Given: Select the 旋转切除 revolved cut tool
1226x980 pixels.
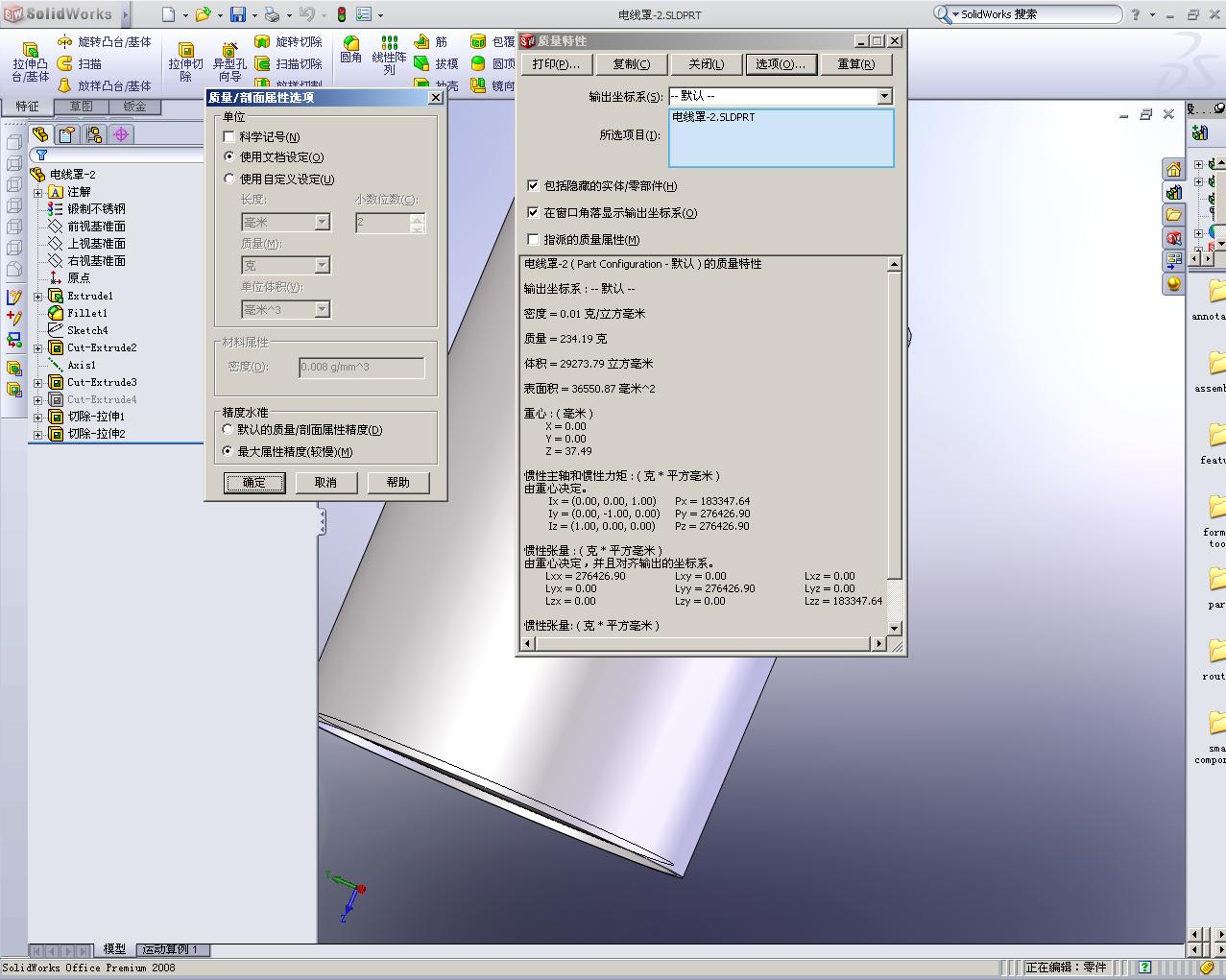Looking at the screenshot, I should pyautogui.click(x=288, y=42).
